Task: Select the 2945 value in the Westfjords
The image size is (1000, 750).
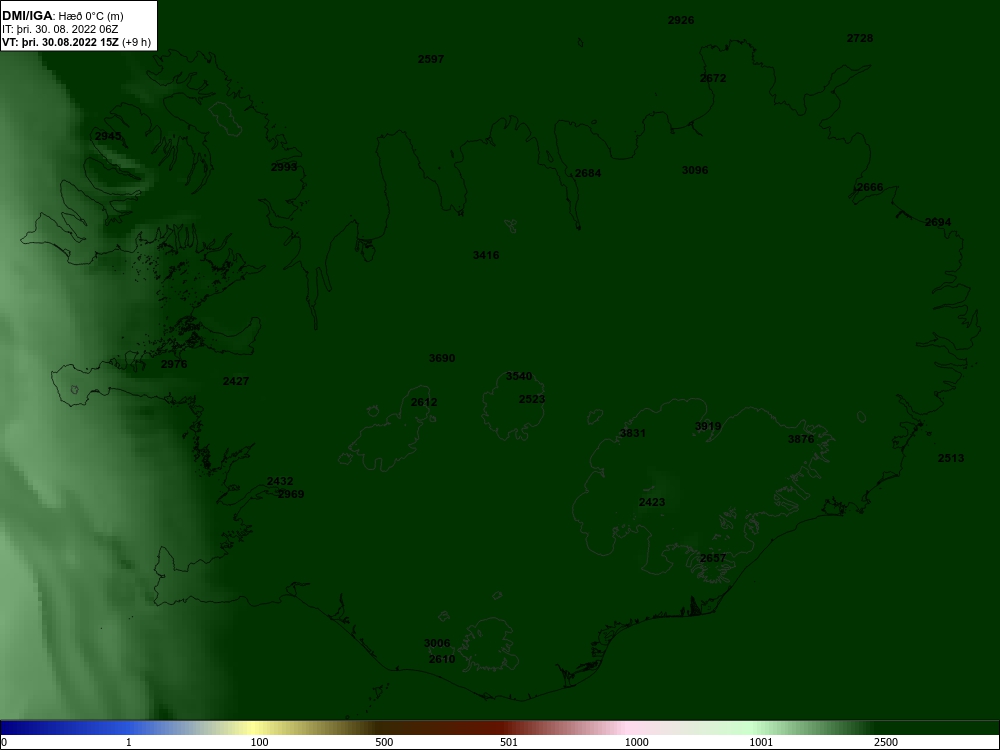Action: pos(108,136)
